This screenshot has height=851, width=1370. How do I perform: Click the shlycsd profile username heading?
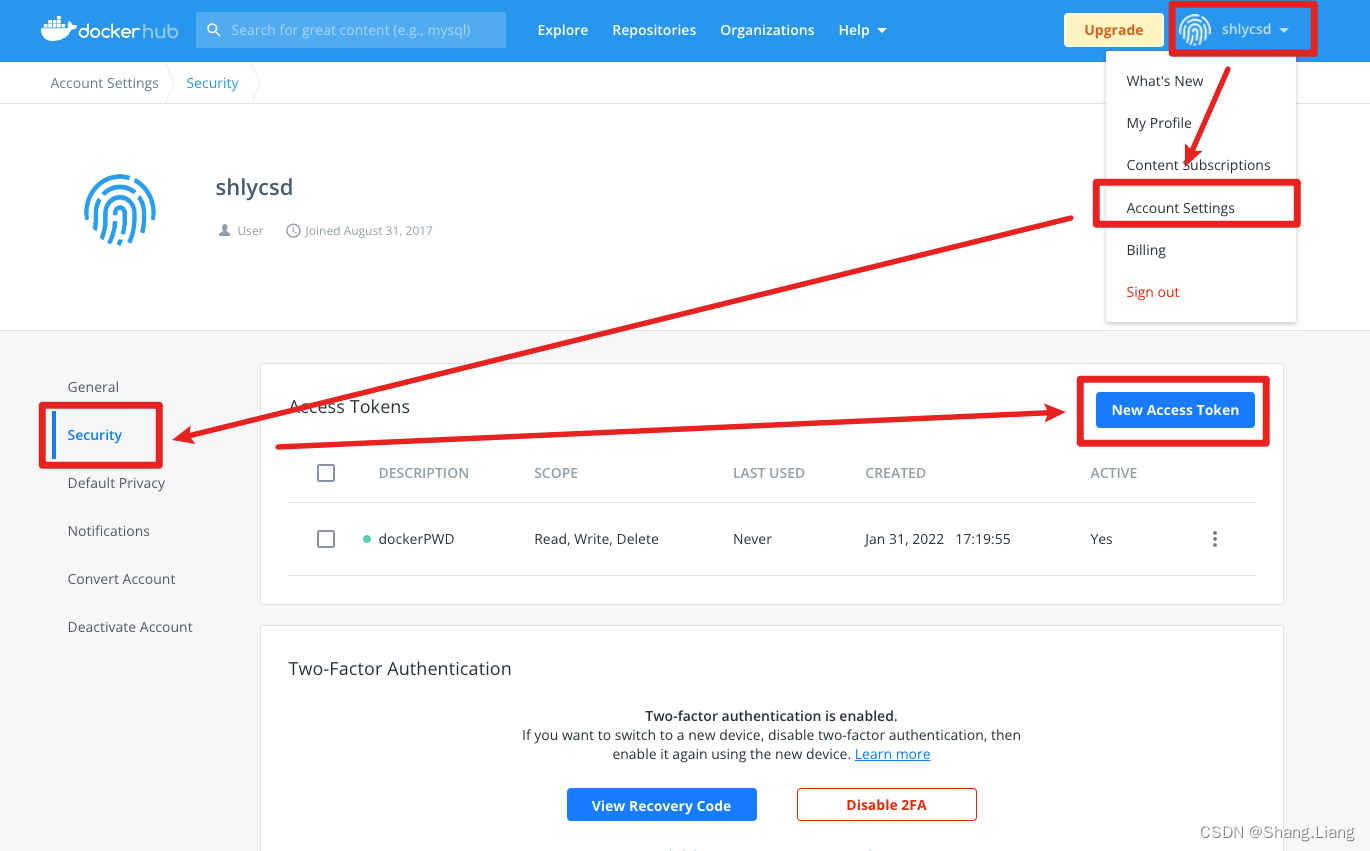tap(254, 187)
